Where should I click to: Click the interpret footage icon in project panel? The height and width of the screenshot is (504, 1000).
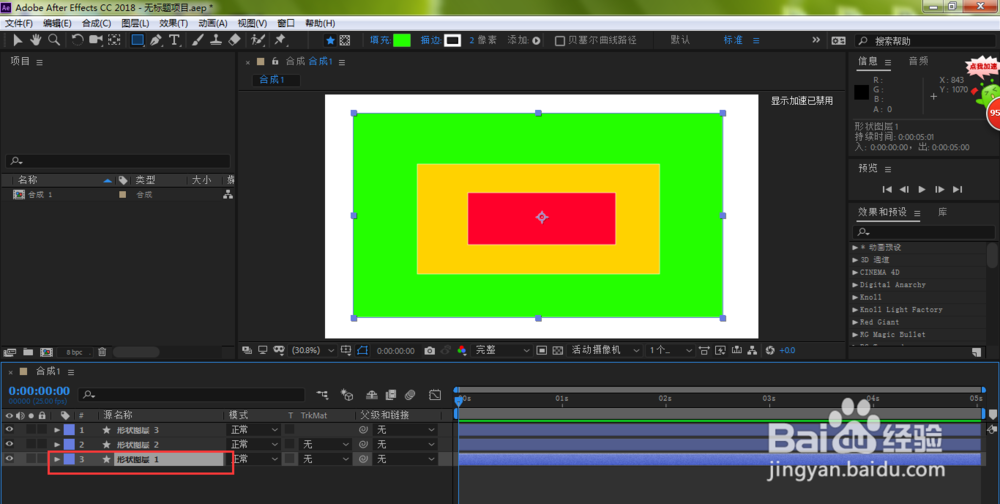10,352
